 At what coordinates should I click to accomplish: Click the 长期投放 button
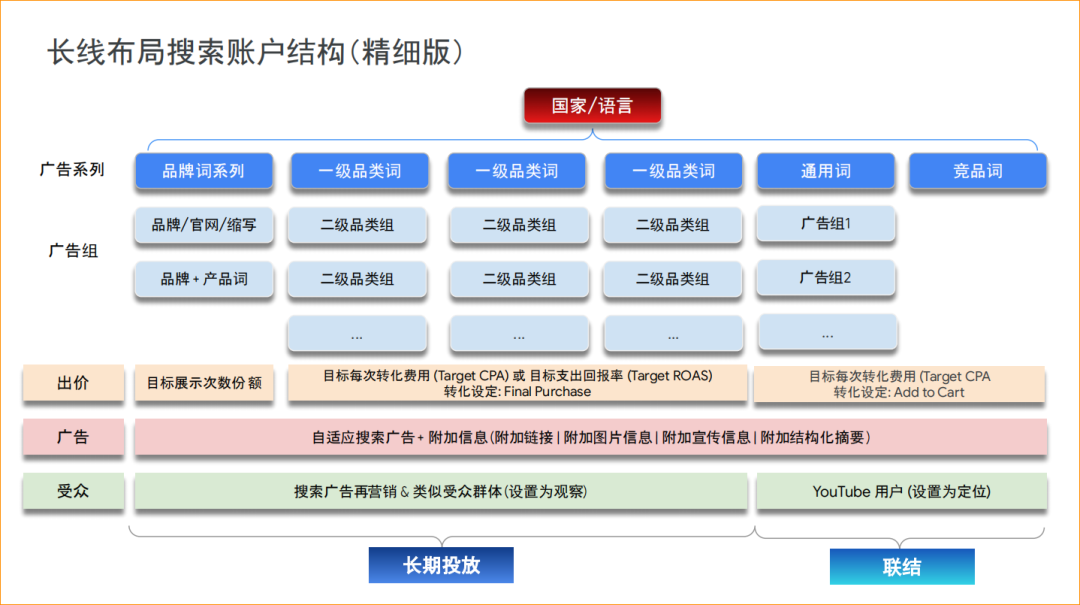point(440,564)
